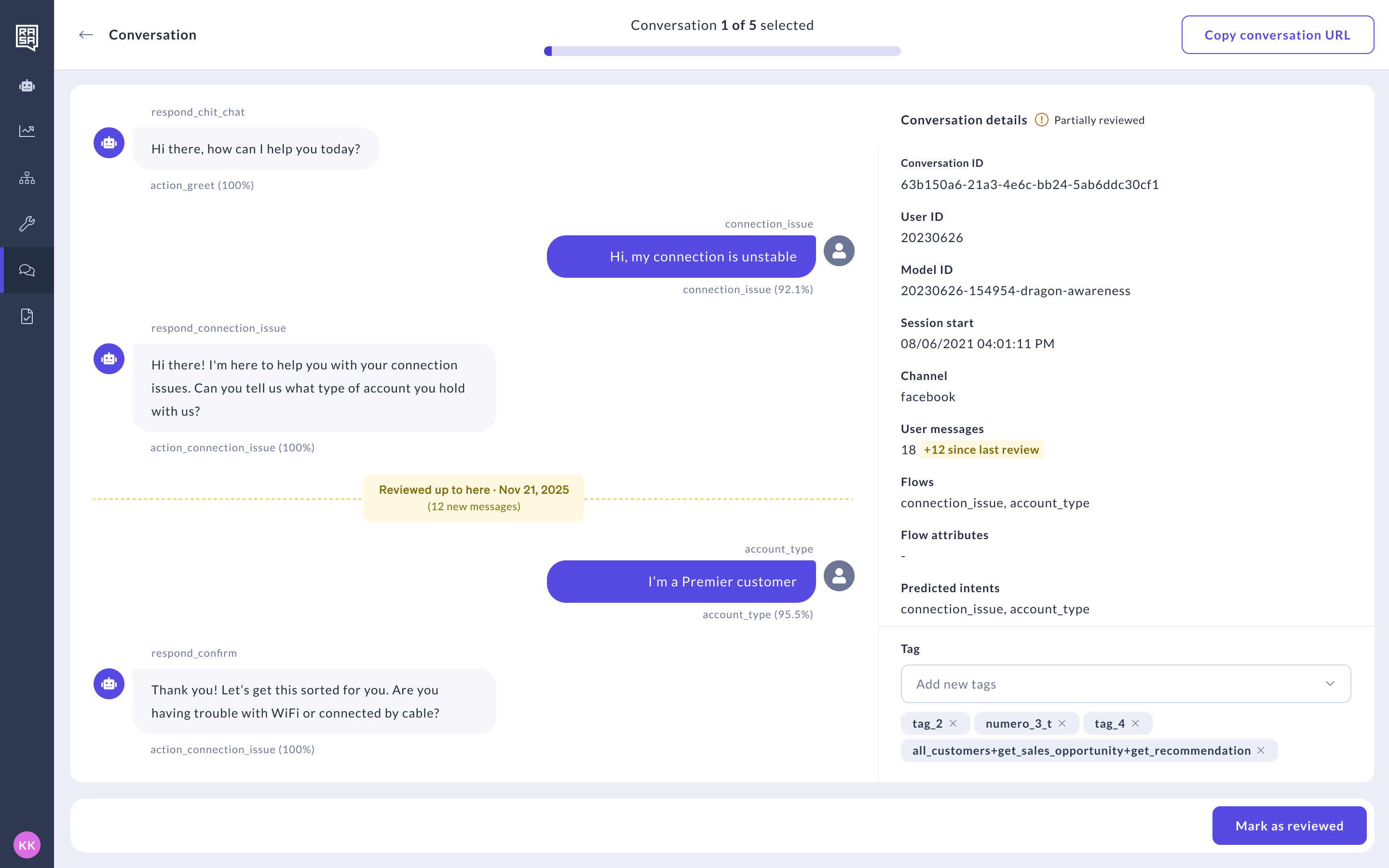Open the flow hierarchy page in the sidebar

[x=27, y=178]
